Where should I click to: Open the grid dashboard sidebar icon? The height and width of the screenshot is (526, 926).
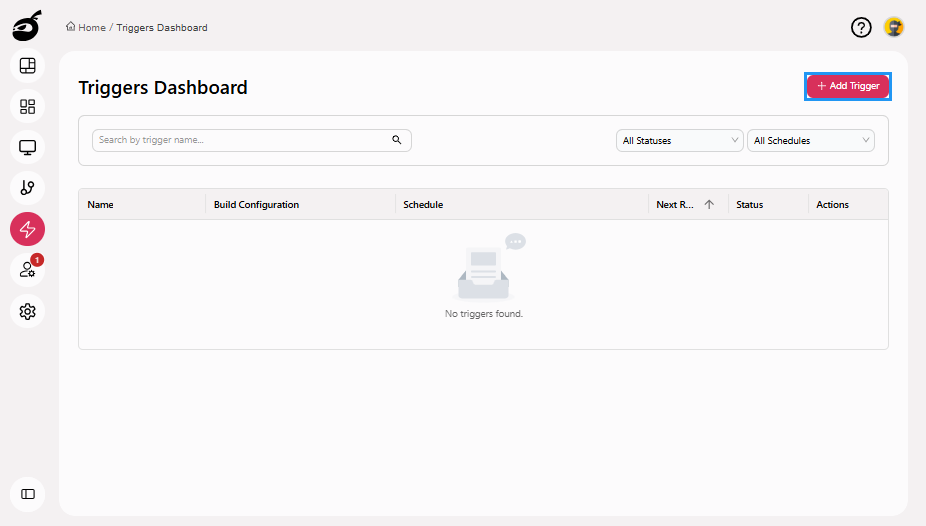point(28,106)
